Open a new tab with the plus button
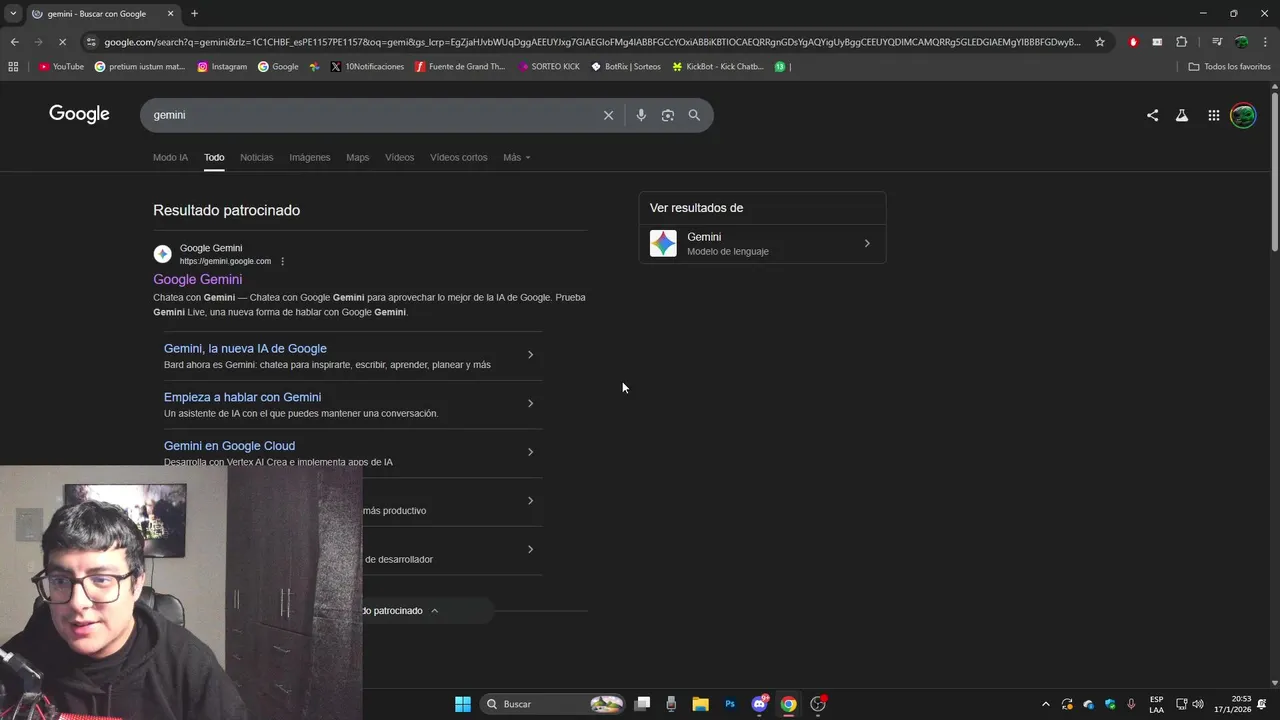Viewport: 1280px width, 720px height. pos(194,14)
